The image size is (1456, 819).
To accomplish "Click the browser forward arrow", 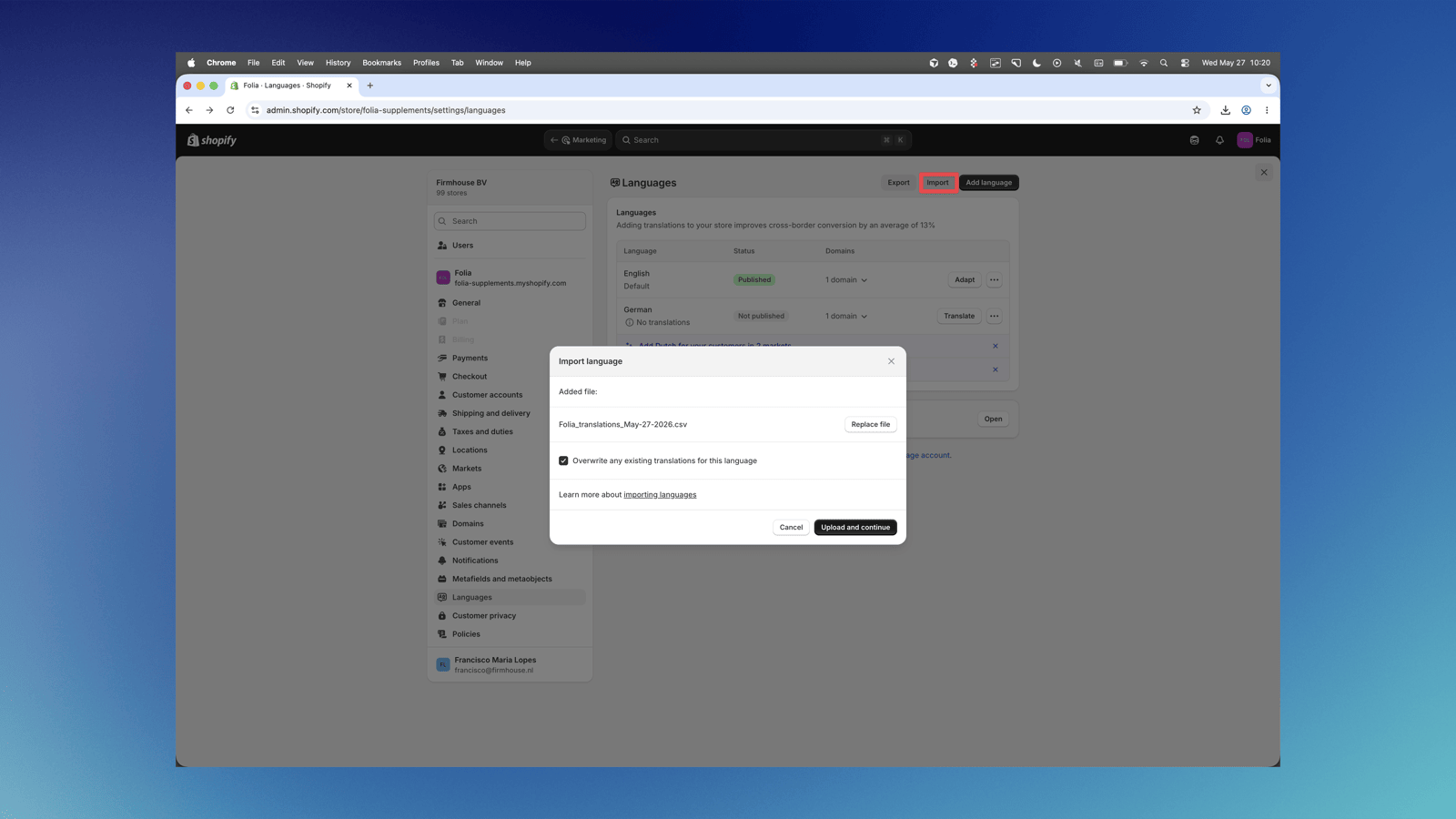I will [209, 110].
